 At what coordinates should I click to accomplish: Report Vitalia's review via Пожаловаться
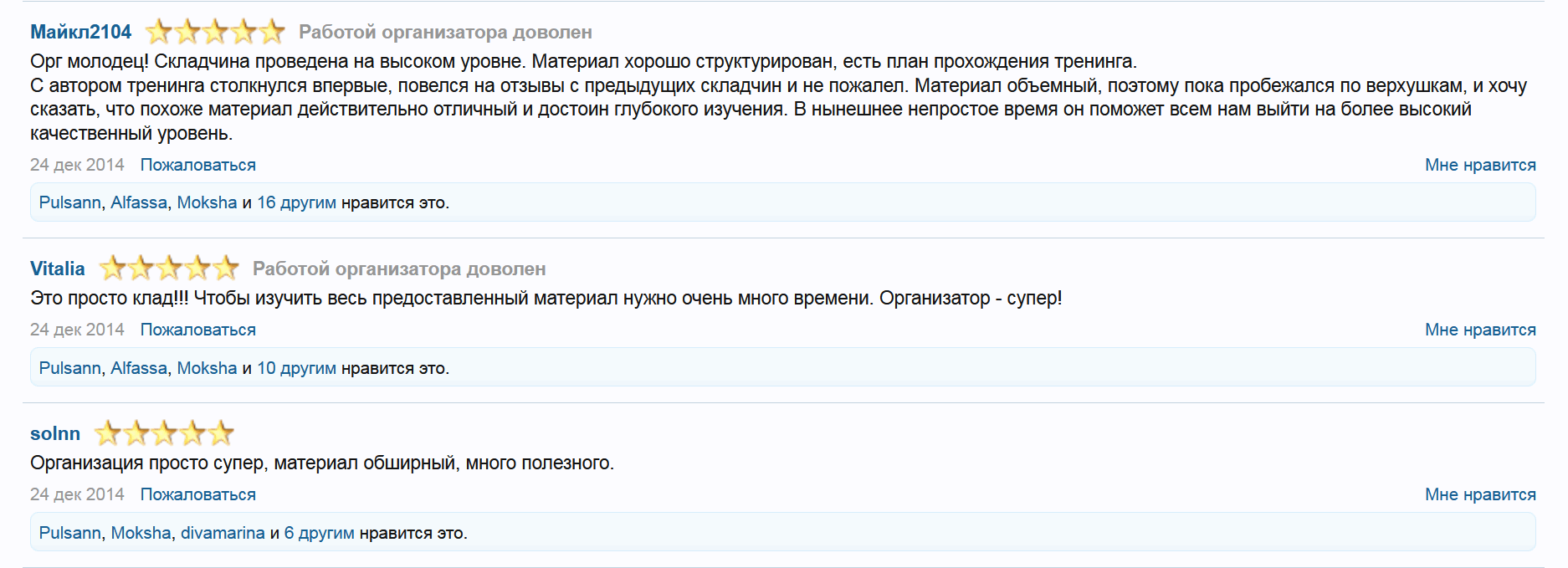coord(197,330)
